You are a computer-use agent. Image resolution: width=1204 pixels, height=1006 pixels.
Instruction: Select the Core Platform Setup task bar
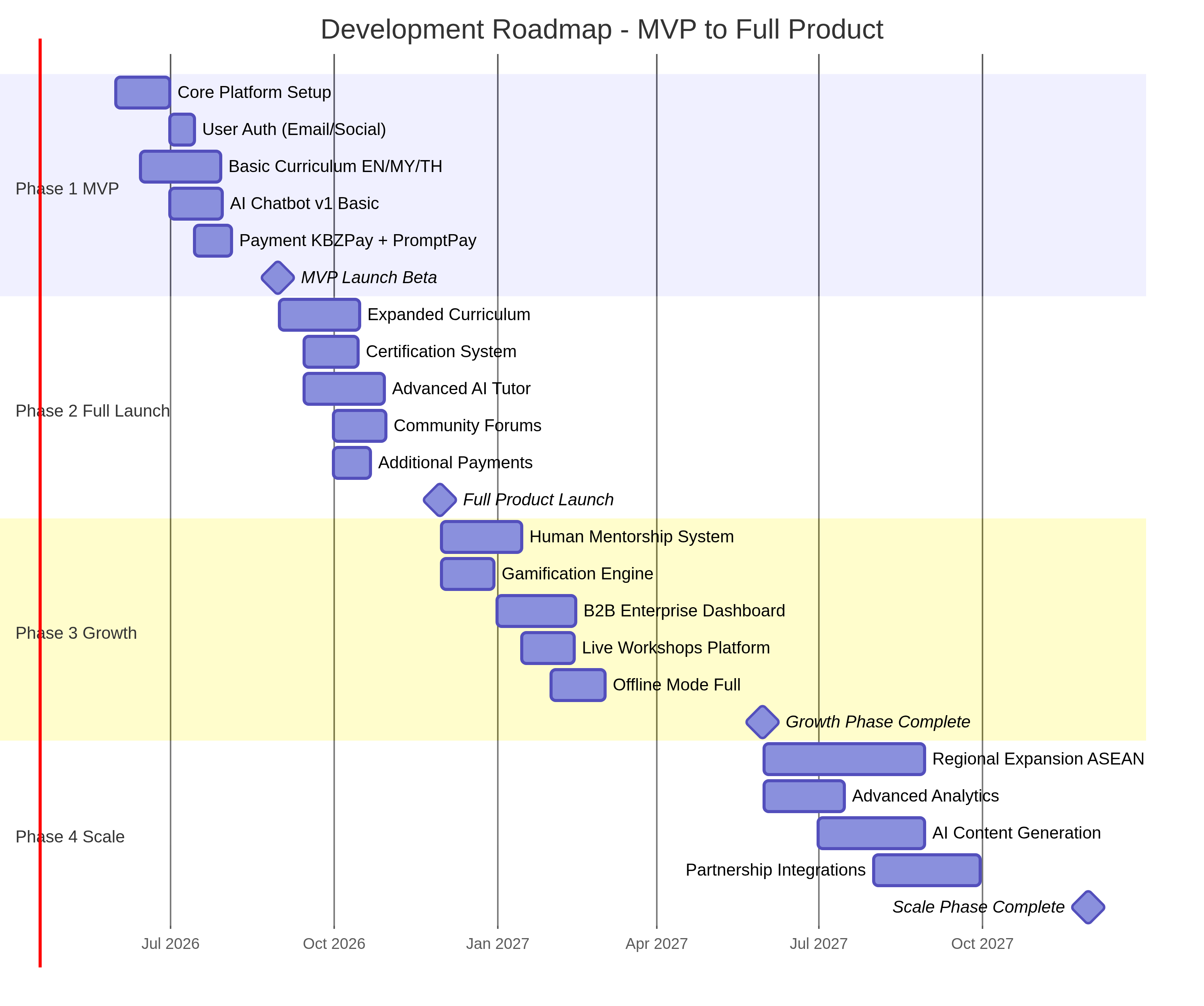pyautogui.click(x=142, y=92)
